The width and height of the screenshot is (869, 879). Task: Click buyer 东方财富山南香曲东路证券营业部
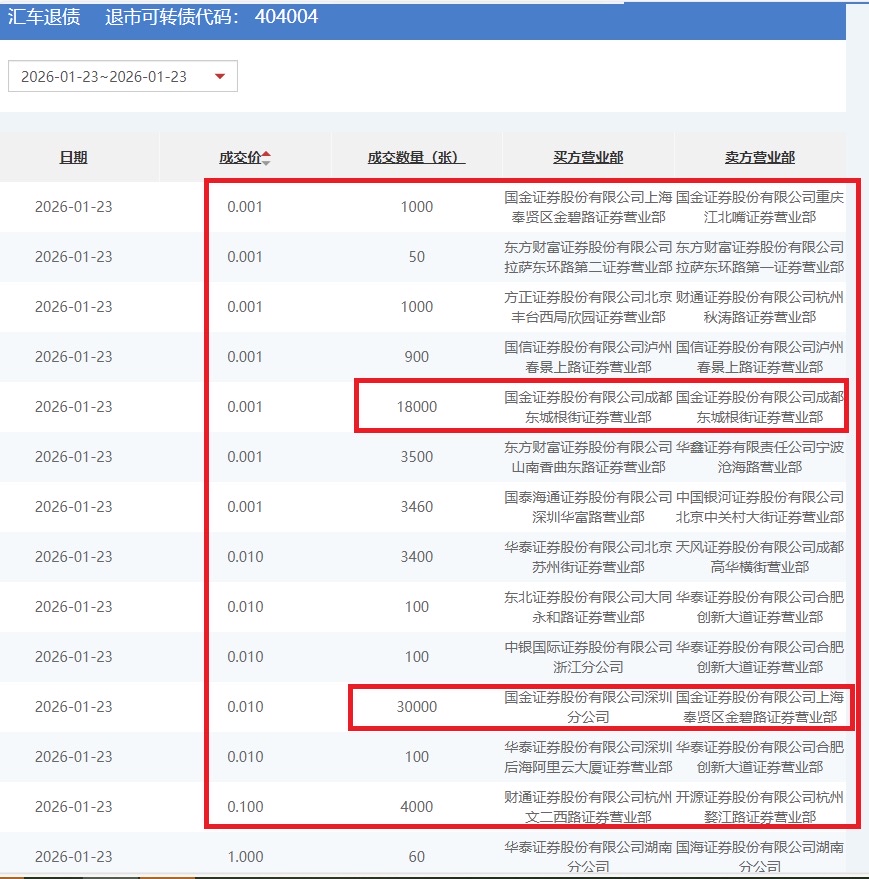pyautogui.click(x=588, y=456)
